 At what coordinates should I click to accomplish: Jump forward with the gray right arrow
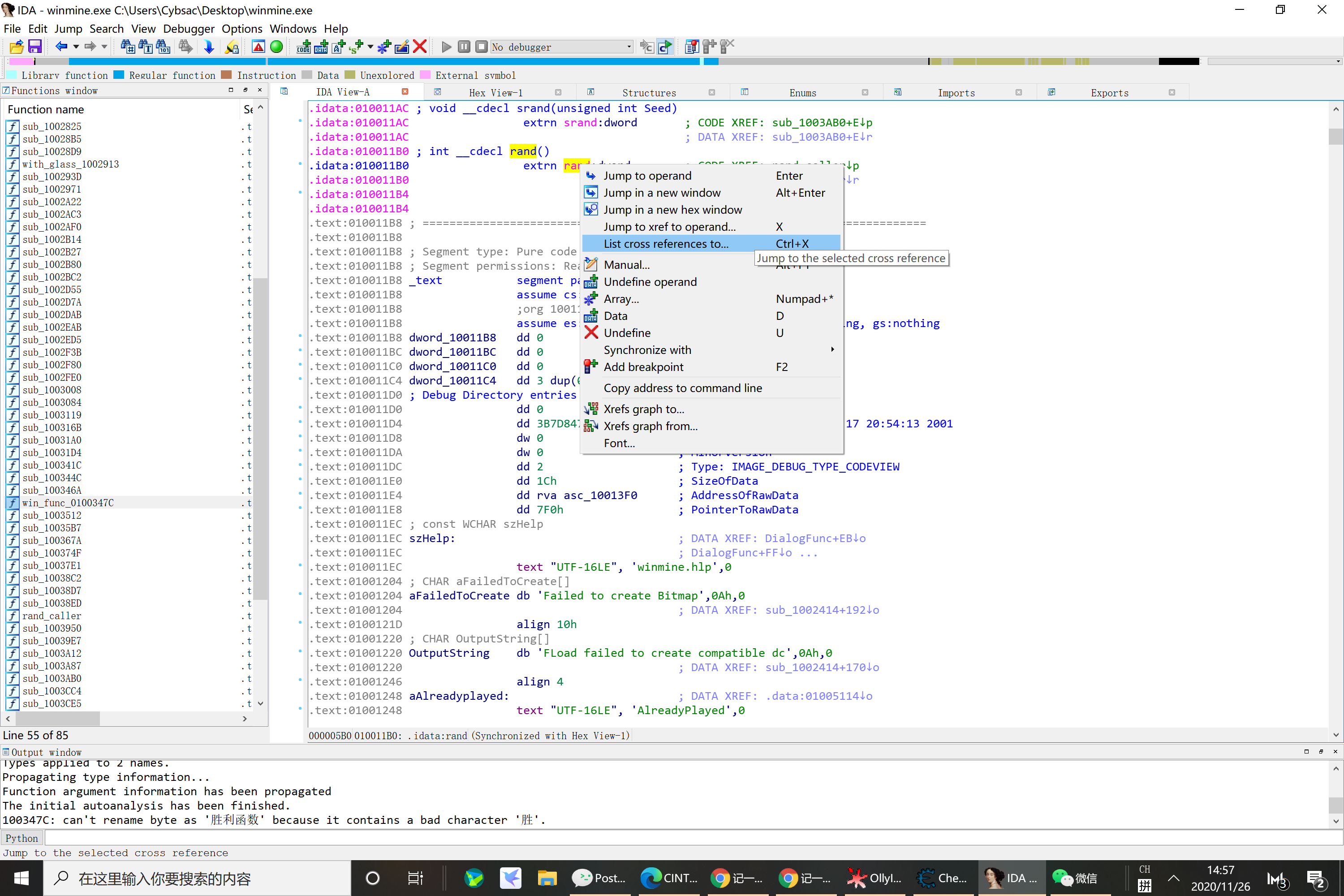90,47
